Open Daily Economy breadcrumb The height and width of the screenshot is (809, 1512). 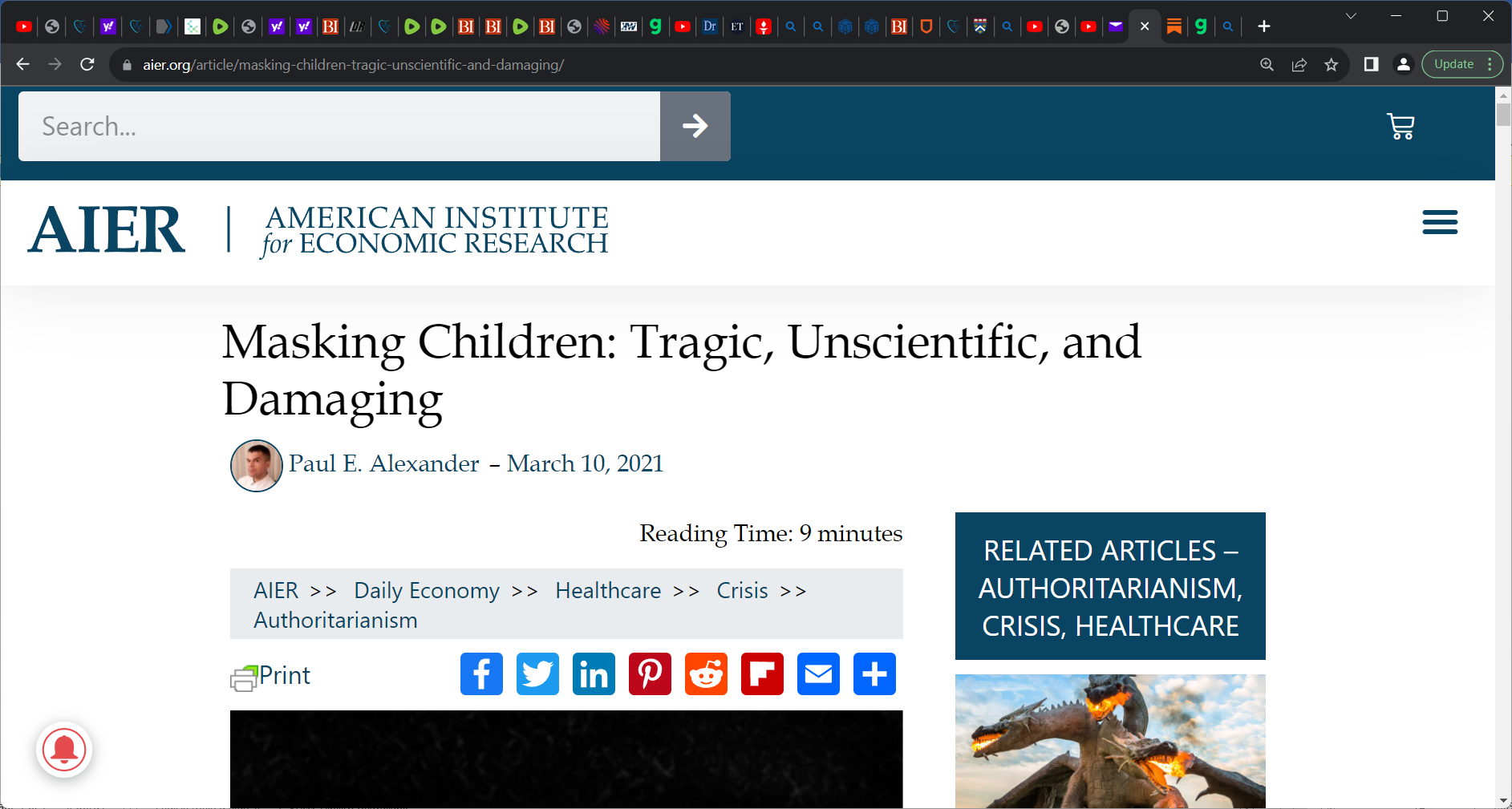[x=427, y=590]
